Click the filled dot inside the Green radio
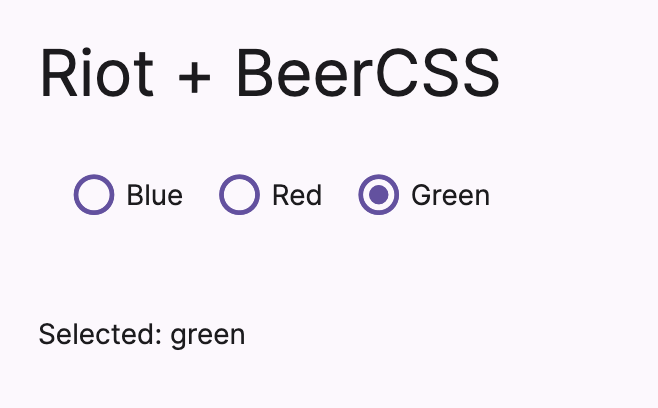 tap(379, 195)
